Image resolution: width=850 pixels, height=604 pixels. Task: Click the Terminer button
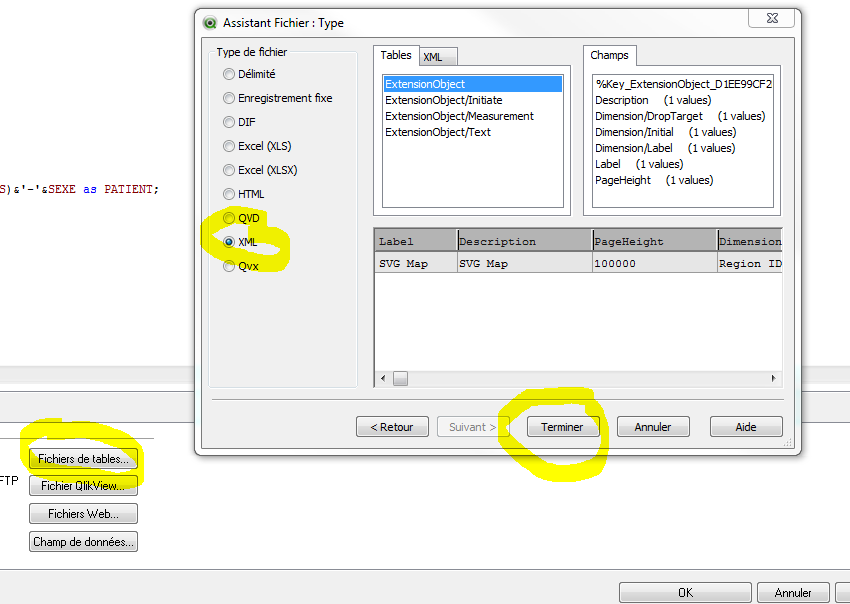(563, 426)
